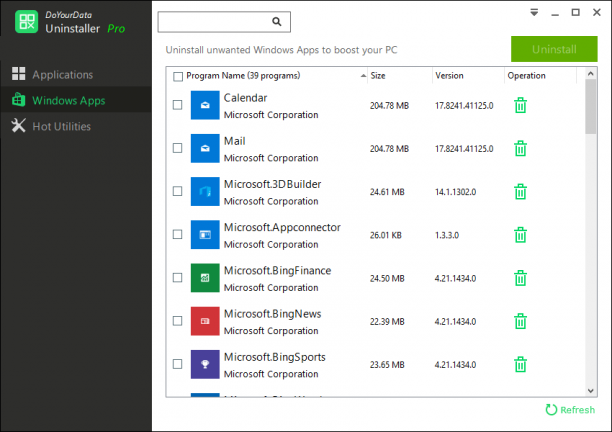Viewport: 612px width, 432px height.
Task: Click the 3D Builder app icon
Action: click(x=205, y=192)
